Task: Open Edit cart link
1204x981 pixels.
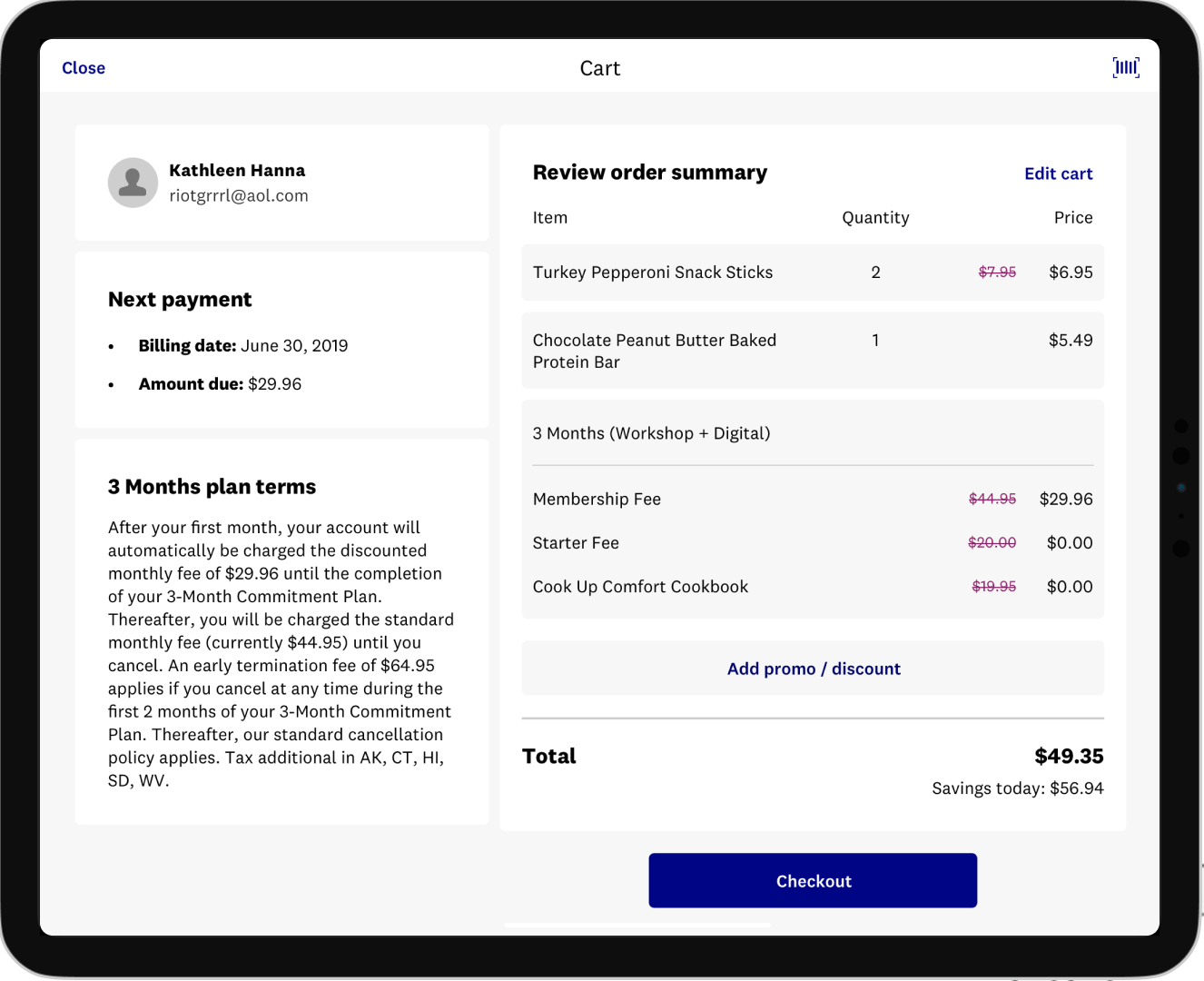Action: point(1058,173)
